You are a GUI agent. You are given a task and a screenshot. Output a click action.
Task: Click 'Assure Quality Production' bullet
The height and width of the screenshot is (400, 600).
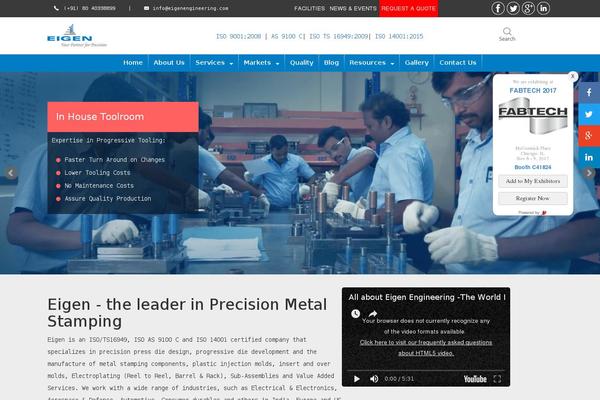pyautogui.click(x=108, y=199)
